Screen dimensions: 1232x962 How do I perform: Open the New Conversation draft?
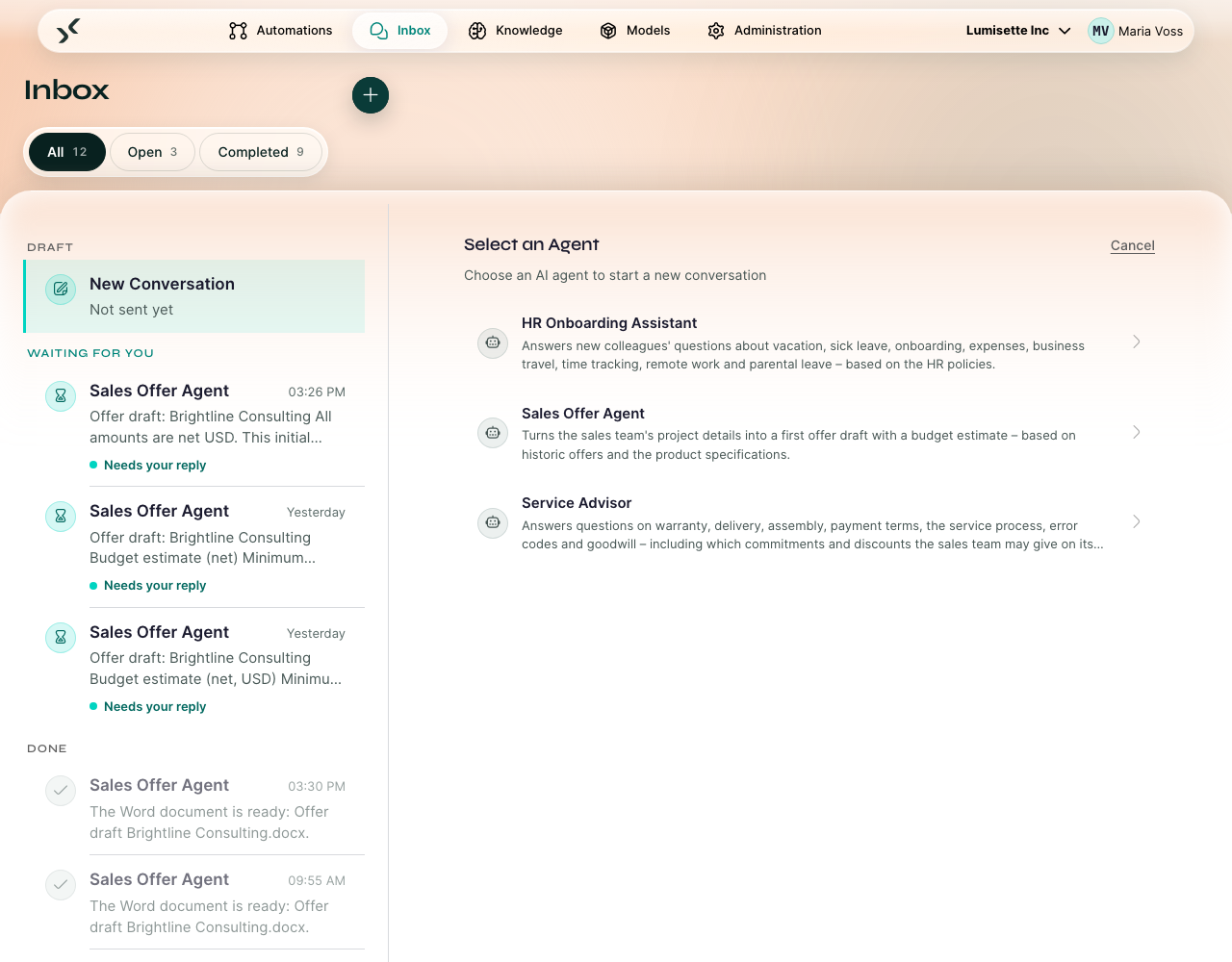pyautogui.click(x=194, y=296)
